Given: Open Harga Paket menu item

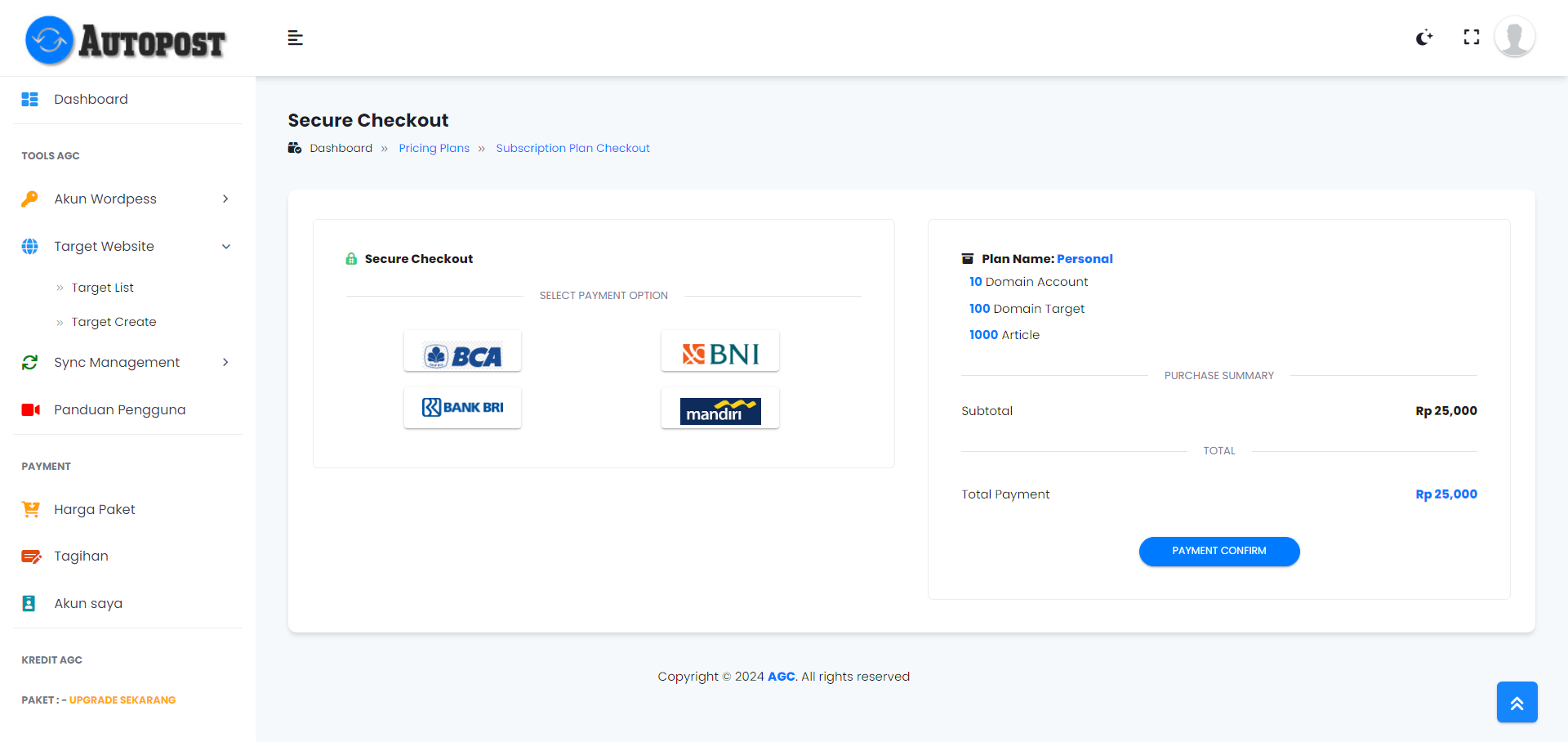Looking at the screenshot, I should (x=95, y=510).
